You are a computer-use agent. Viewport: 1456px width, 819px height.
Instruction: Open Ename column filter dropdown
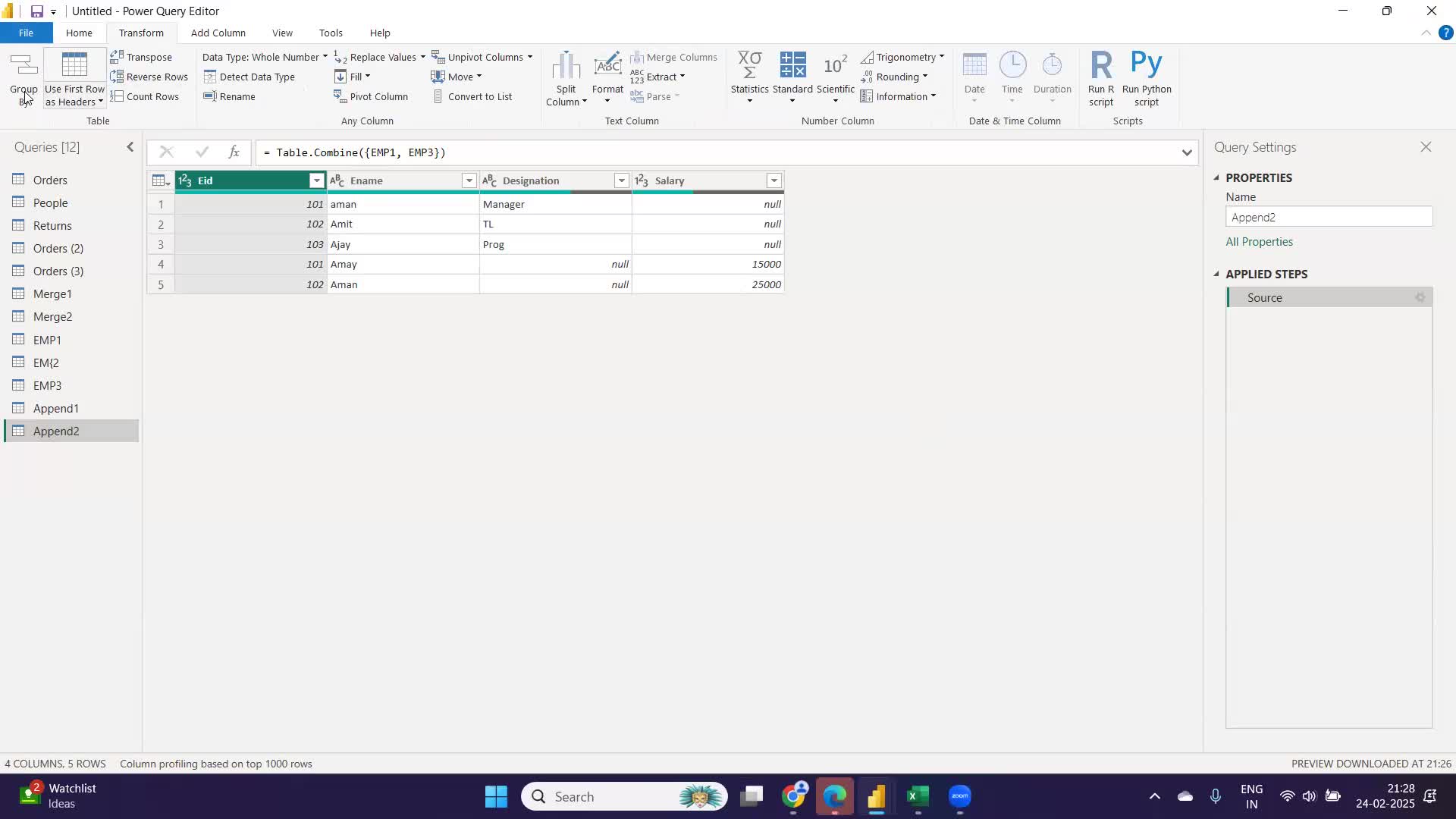[x=469, y=180]
